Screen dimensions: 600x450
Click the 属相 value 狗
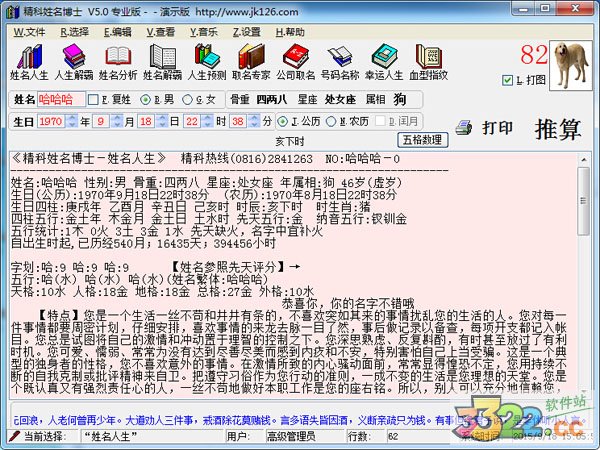pos(400,99)
